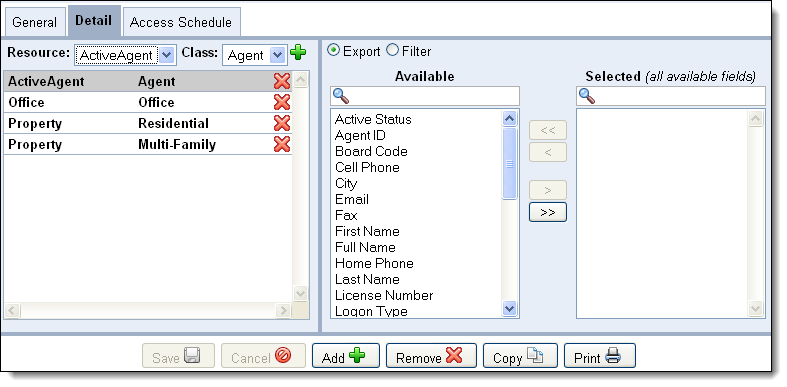Click resource list scroll up arrow
The image size is (787, 387).
pyautogui.click(x=300, y=80)
